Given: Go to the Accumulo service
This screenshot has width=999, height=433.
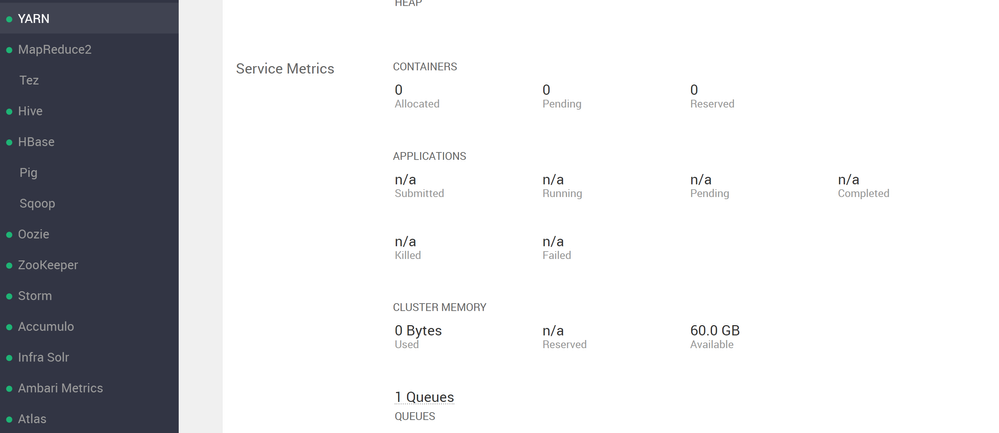Looking at the screenshot, I should pos(46,327).
